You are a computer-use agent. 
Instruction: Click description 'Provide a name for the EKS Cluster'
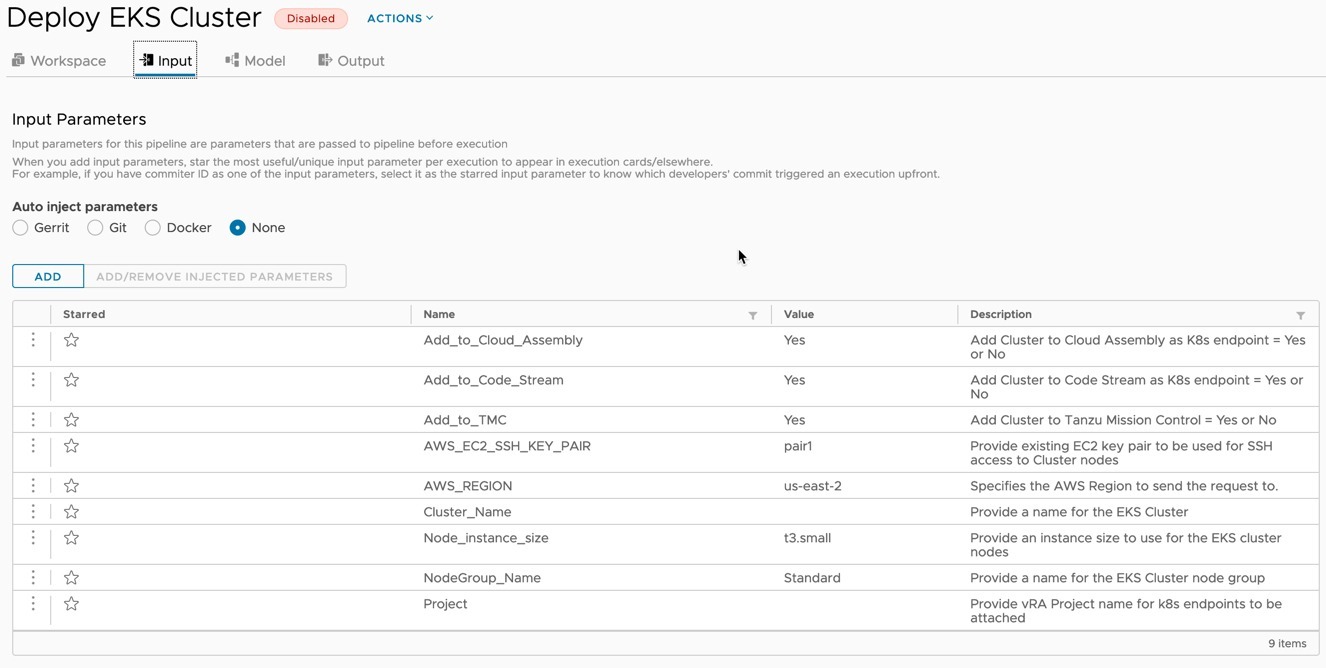click(x=1079, y=512)
